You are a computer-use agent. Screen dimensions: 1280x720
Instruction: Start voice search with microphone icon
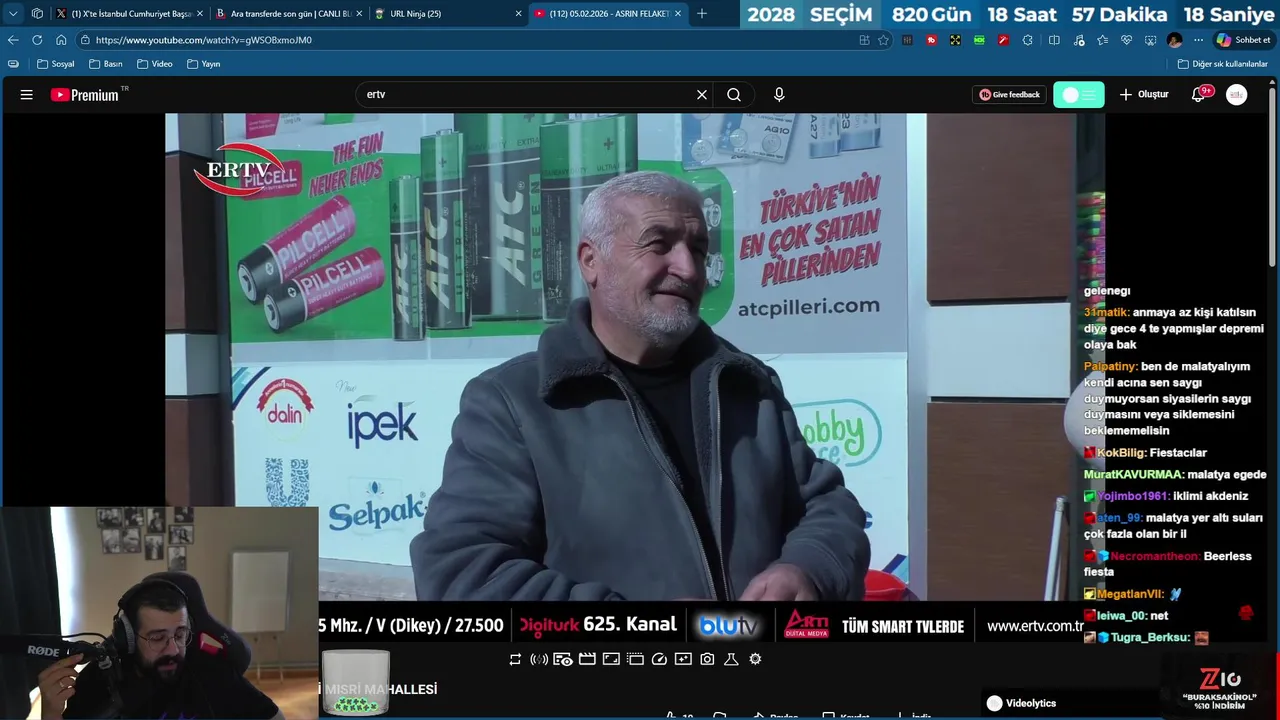coord(779,95)
